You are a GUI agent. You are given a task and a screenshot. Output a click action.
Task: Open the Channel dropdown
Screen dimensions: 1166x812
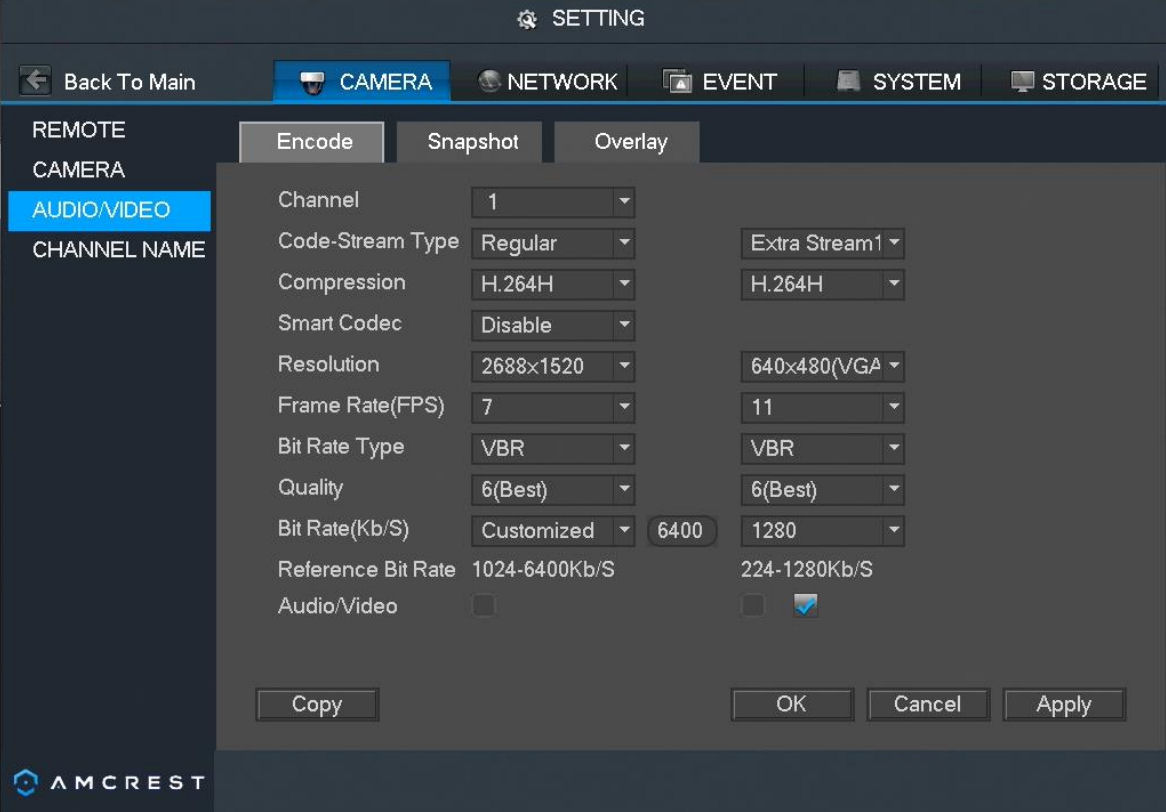coord(553,202)
